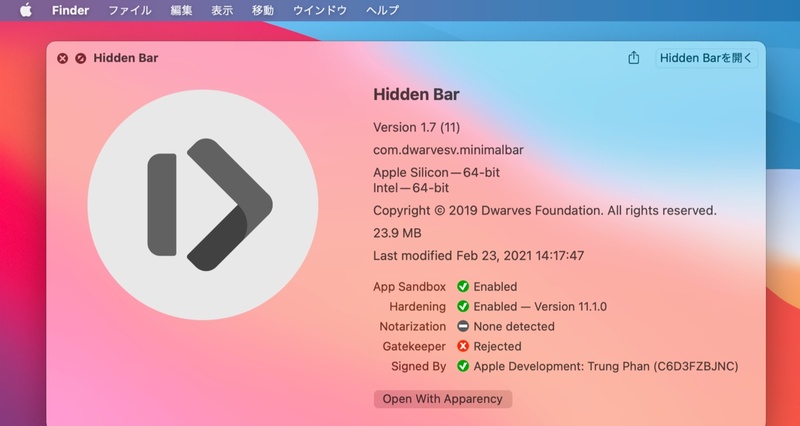Click the green check icon next to App Sandbox

[x=463, y=287]
